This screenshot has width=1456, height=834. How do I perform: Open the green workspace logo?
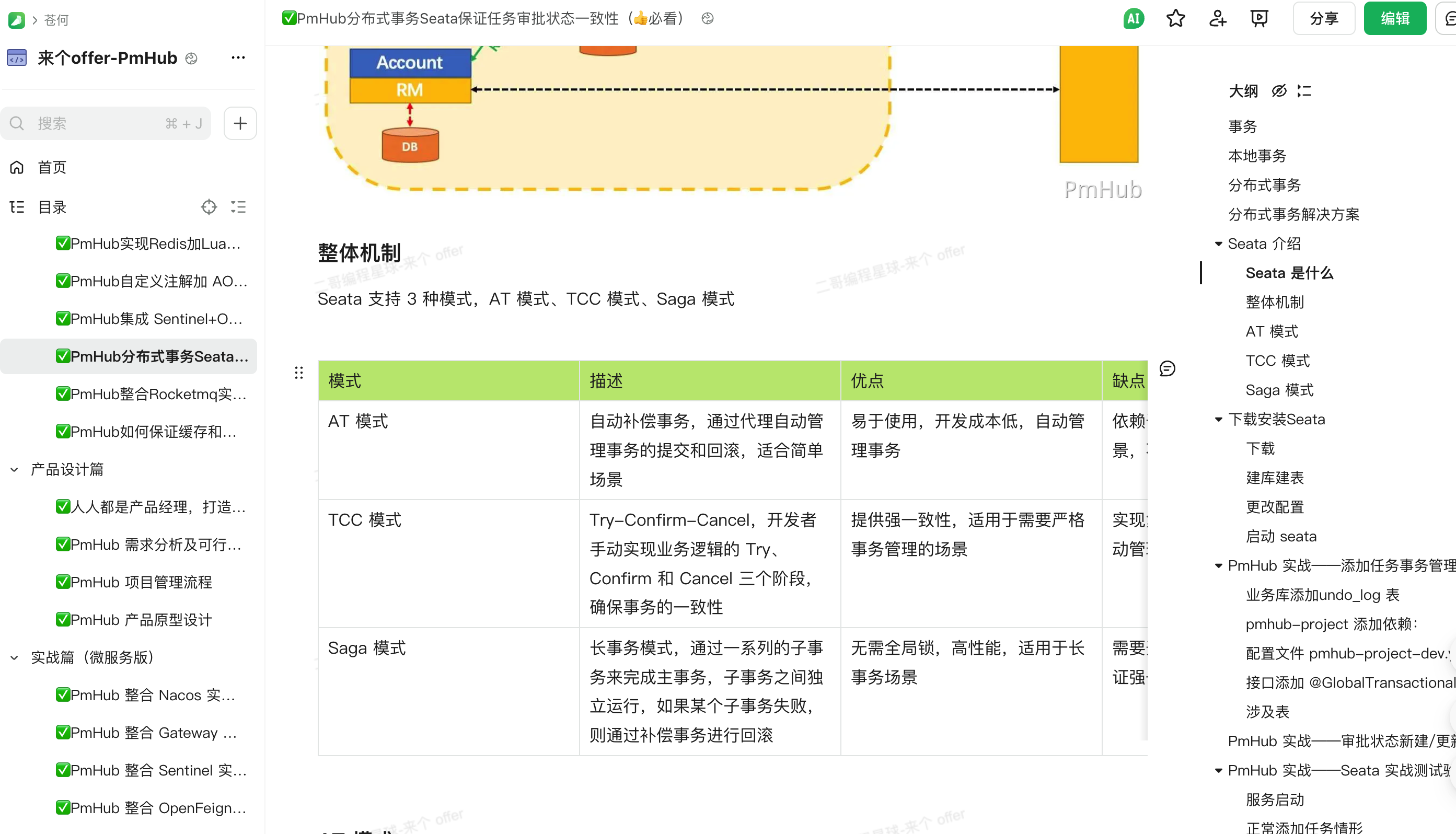[x=16, y=19]
